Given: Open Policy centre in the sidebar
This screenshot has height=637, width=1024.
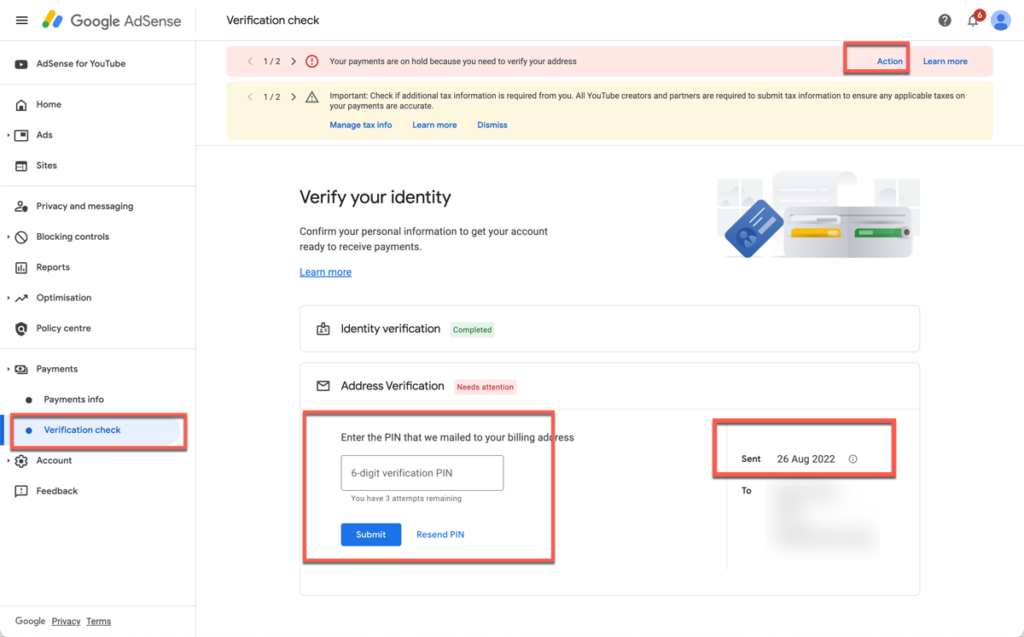Looking at the screenshot, I should [63, 329].
